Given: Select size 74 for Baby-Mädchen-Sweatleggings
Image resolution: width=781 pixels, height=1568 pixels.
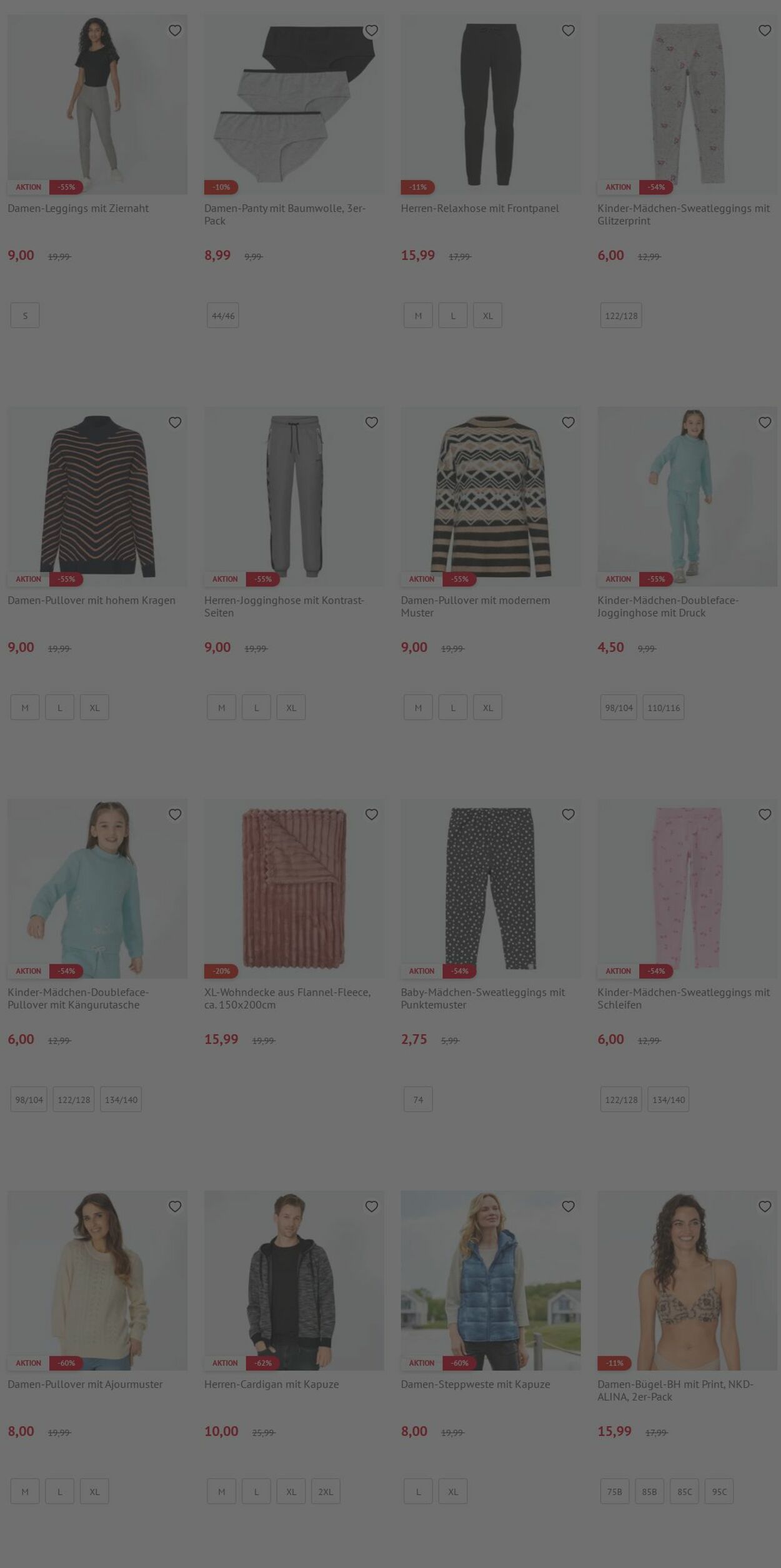Looking at the screenshot, I should (418, 1099).
